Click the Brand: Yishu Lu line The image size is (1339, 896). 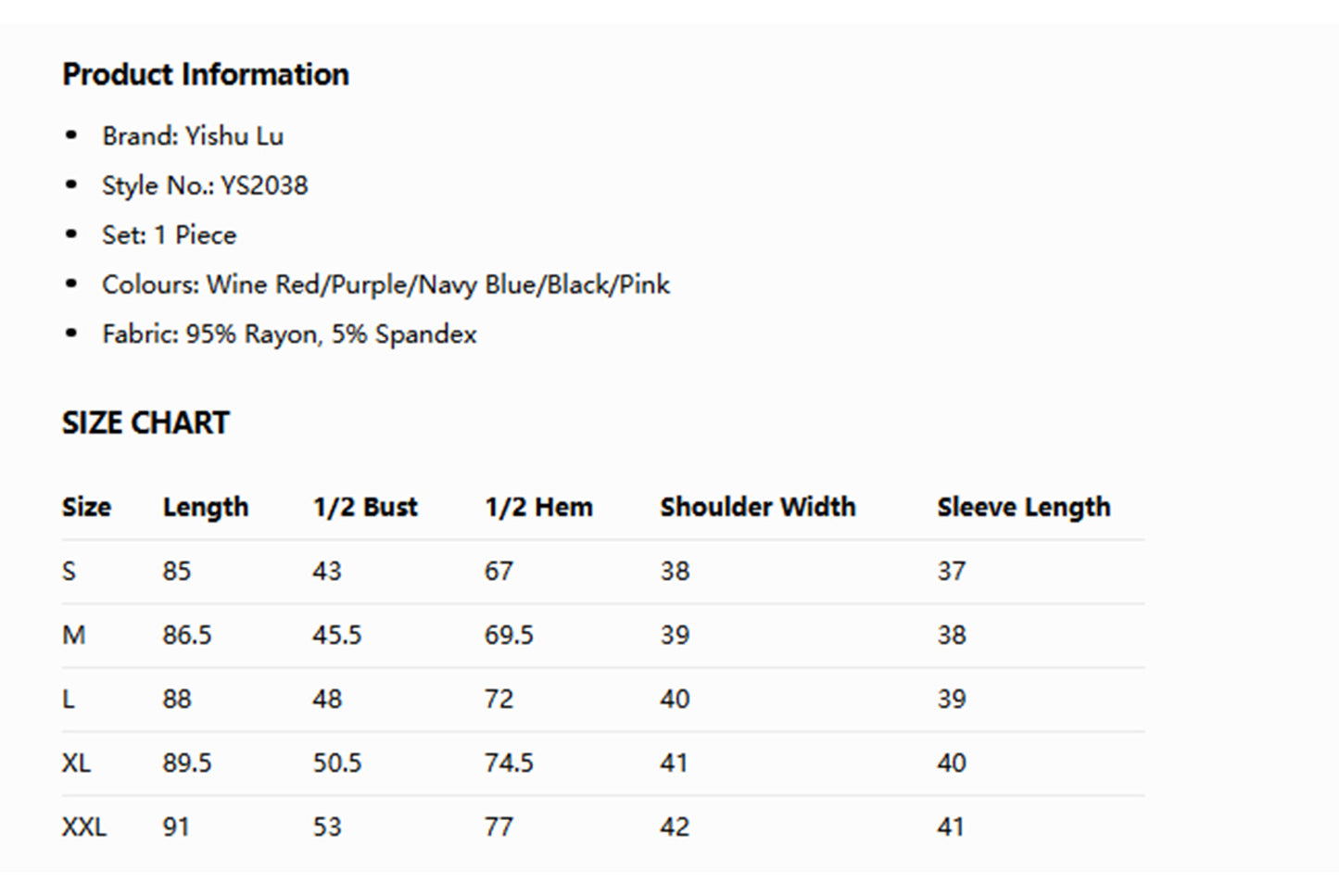[193, 136]
